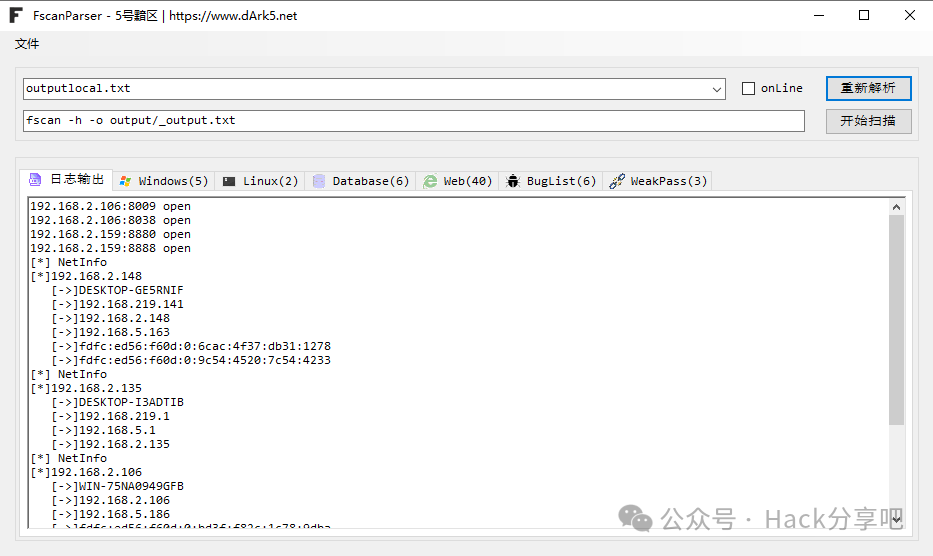Toggle the onLine checkbox
The image size is (933, 556).
749,89
